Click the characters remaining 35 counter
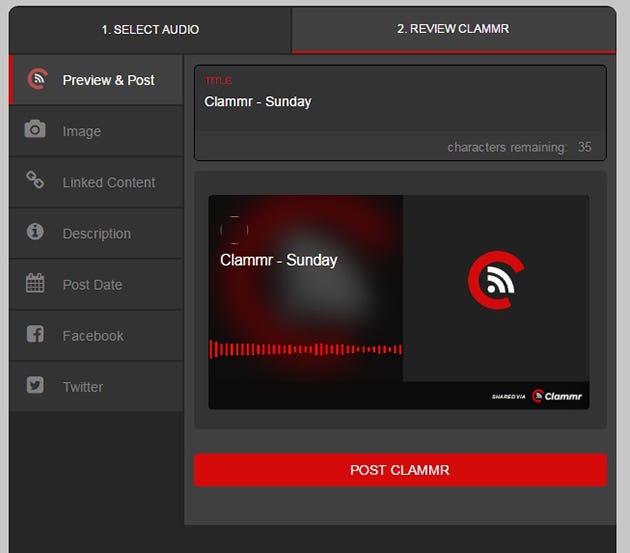 [519, 147]
